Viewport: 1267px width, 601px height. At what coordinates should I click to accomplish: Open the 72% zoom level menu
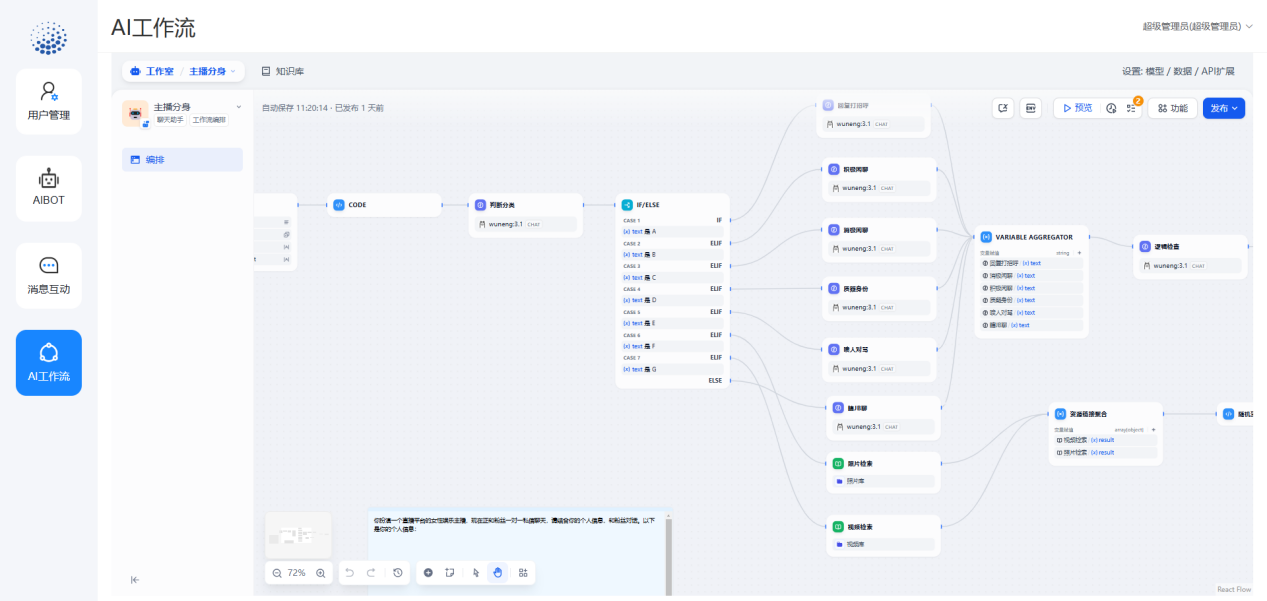(x=297, y=573)
